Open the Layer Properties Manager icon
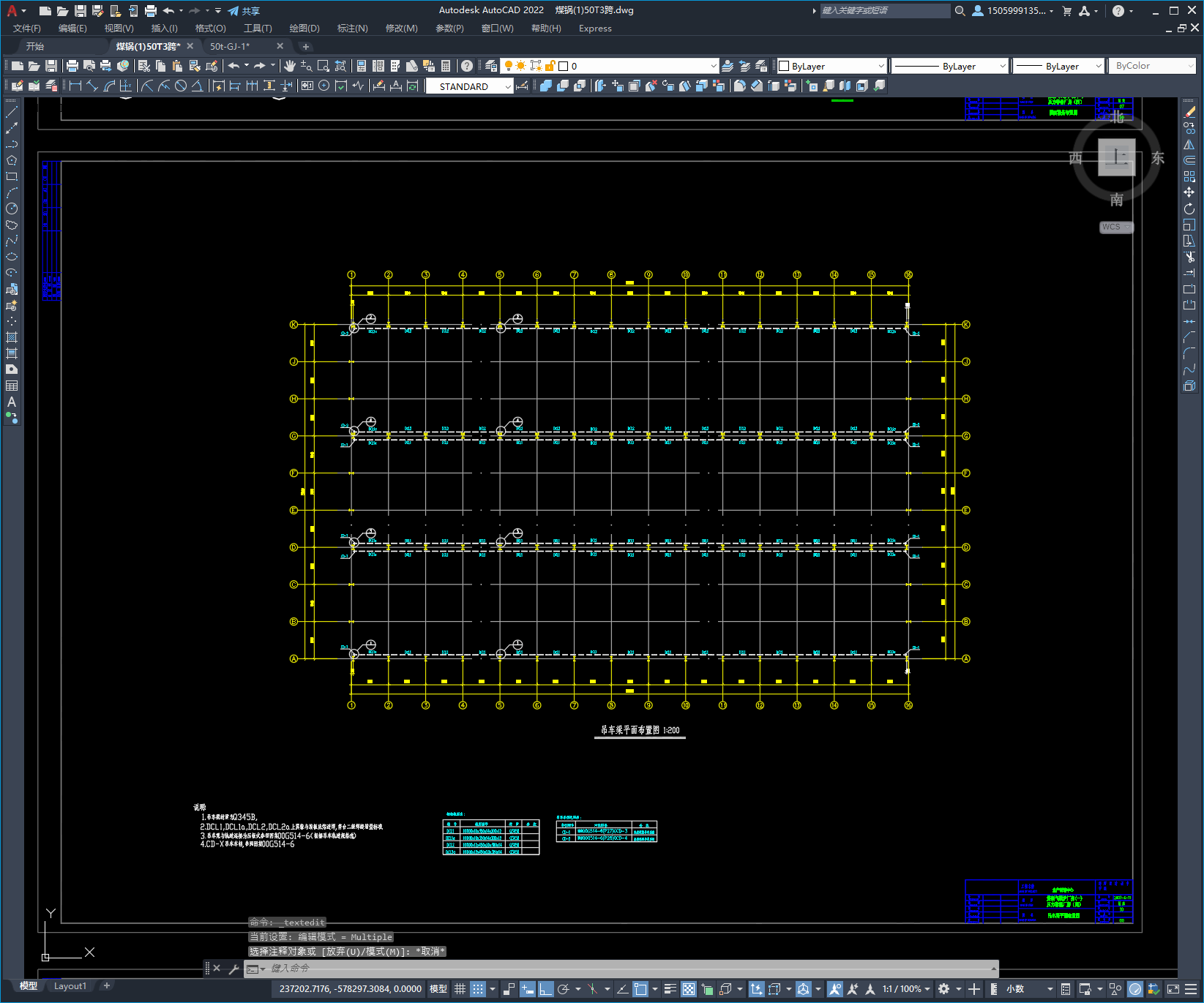1204x1003 pixels. (491, 66)
